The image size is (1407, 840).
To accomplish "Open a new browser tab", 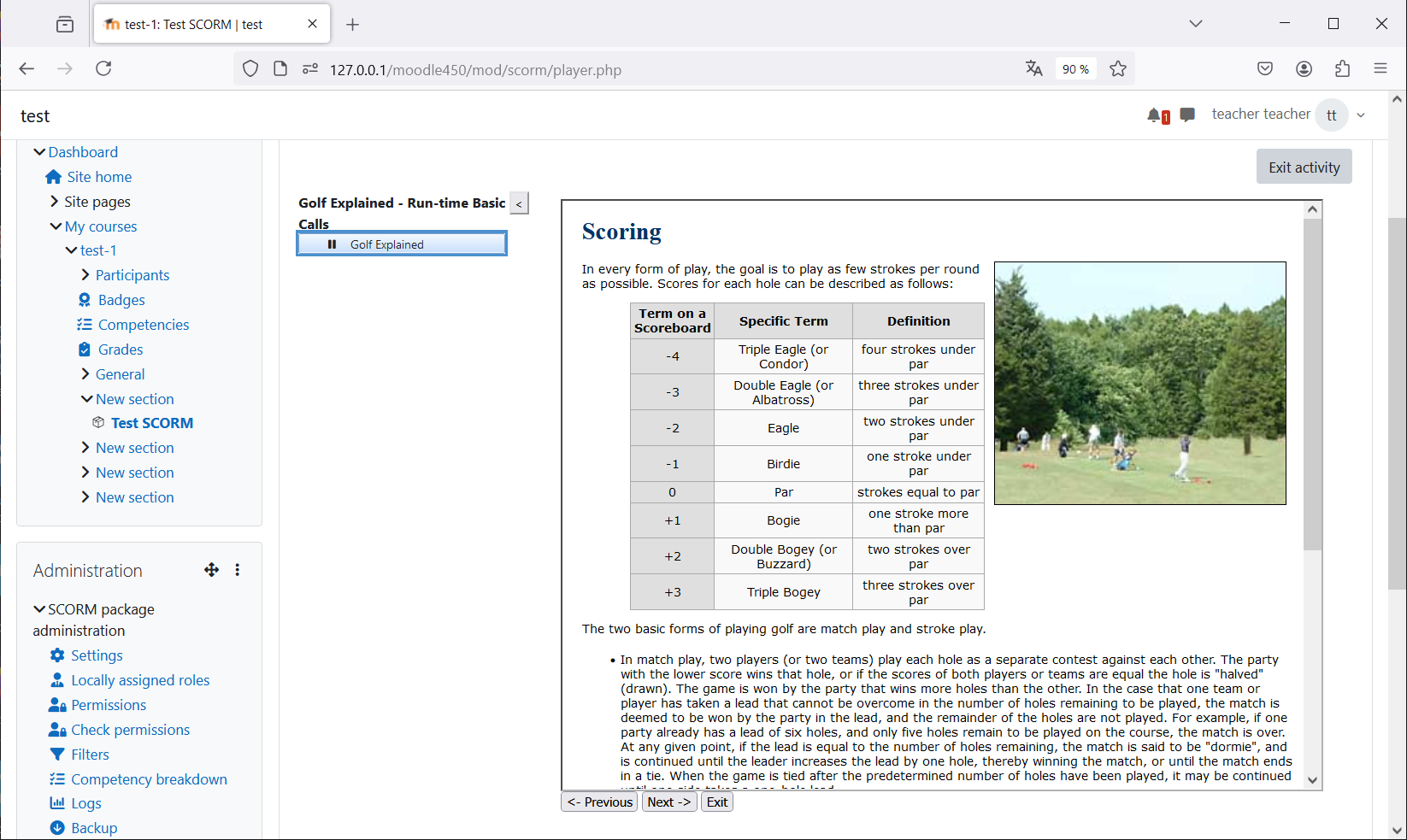I will (x=352, y=24).
